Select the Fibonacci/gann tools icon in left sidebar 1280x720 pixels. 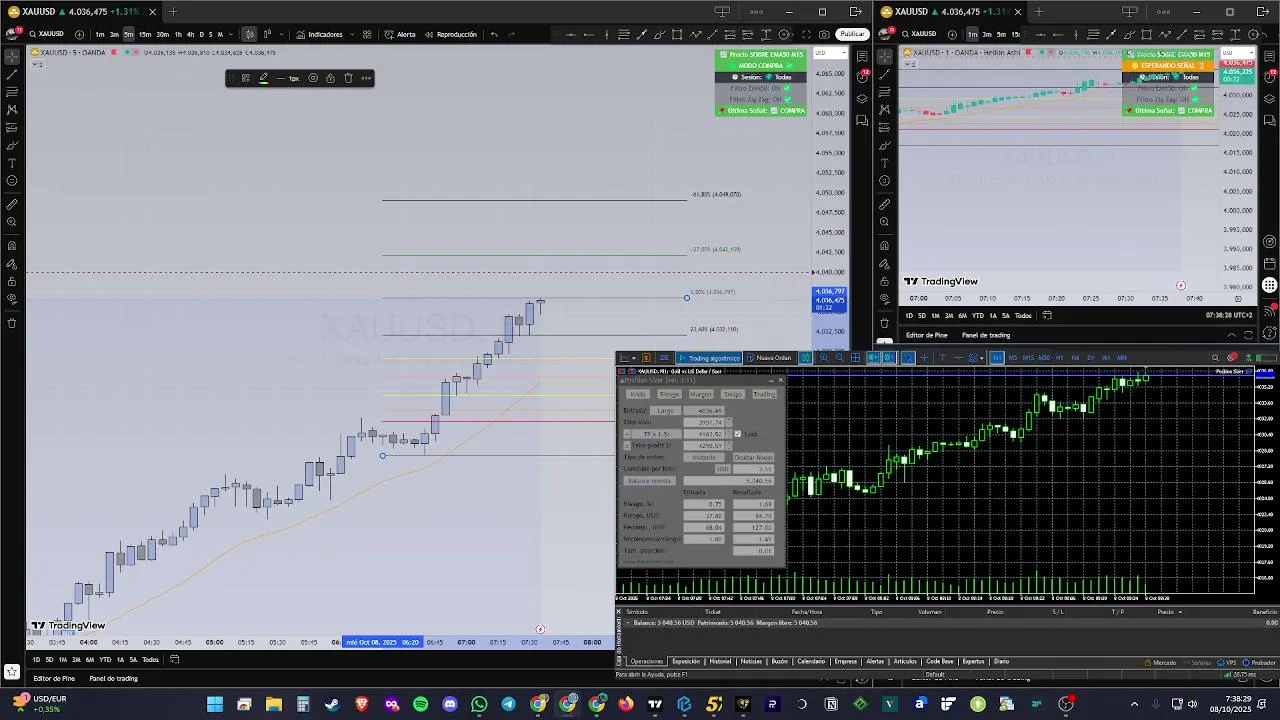12,92
